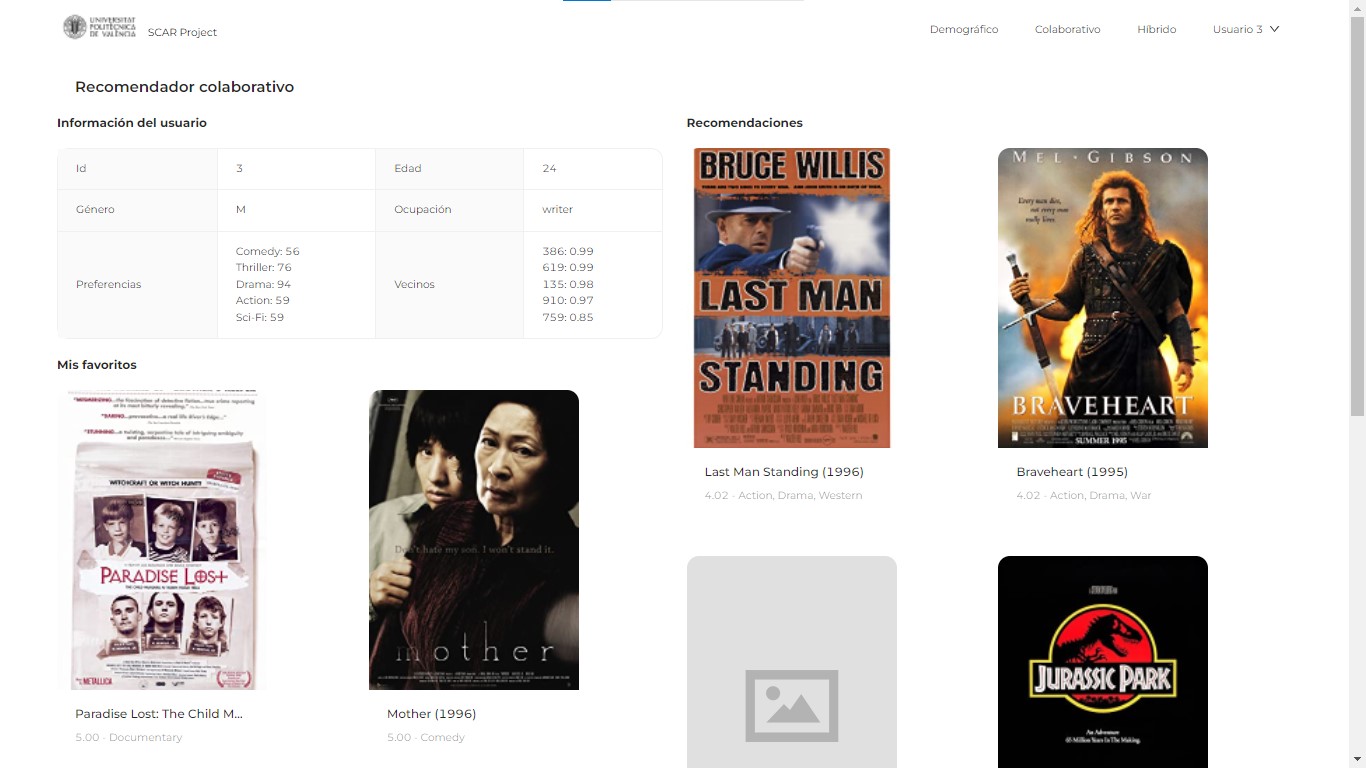Expand the Usuario 3 dropdown

(x=1246, y=29)
